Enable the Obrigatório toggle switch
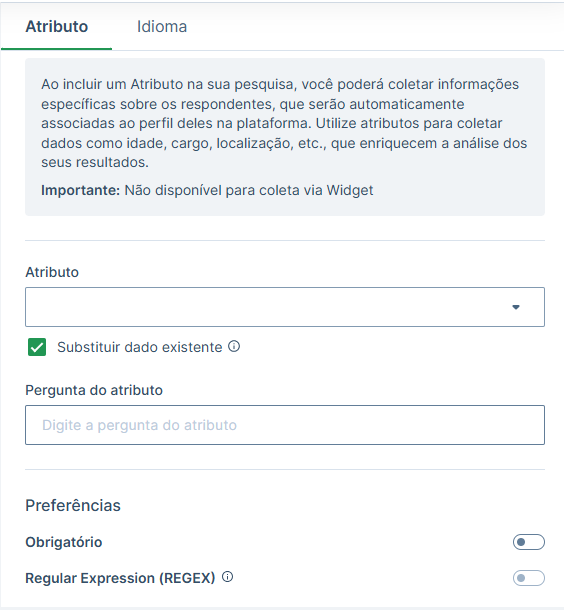 (x=529, y=542)
